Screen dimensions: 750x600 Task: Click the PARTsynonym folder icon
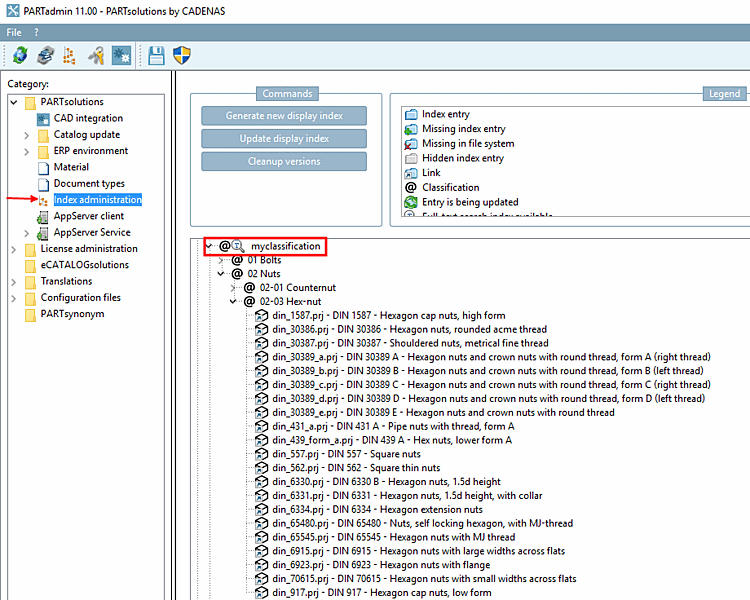tap(30, 315)
